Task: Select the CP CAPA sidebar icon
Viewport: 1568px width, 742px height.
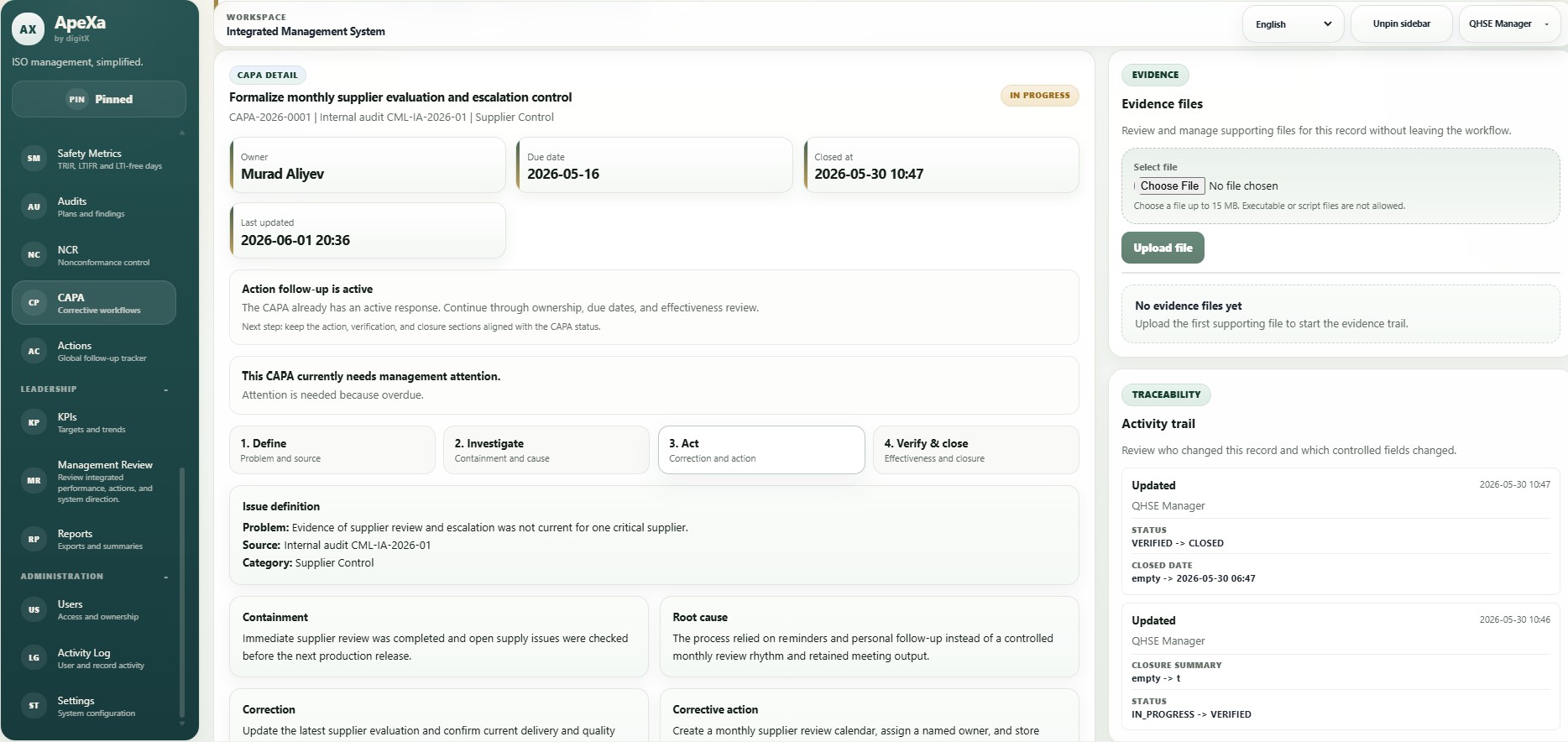Action: pos(34,303)
